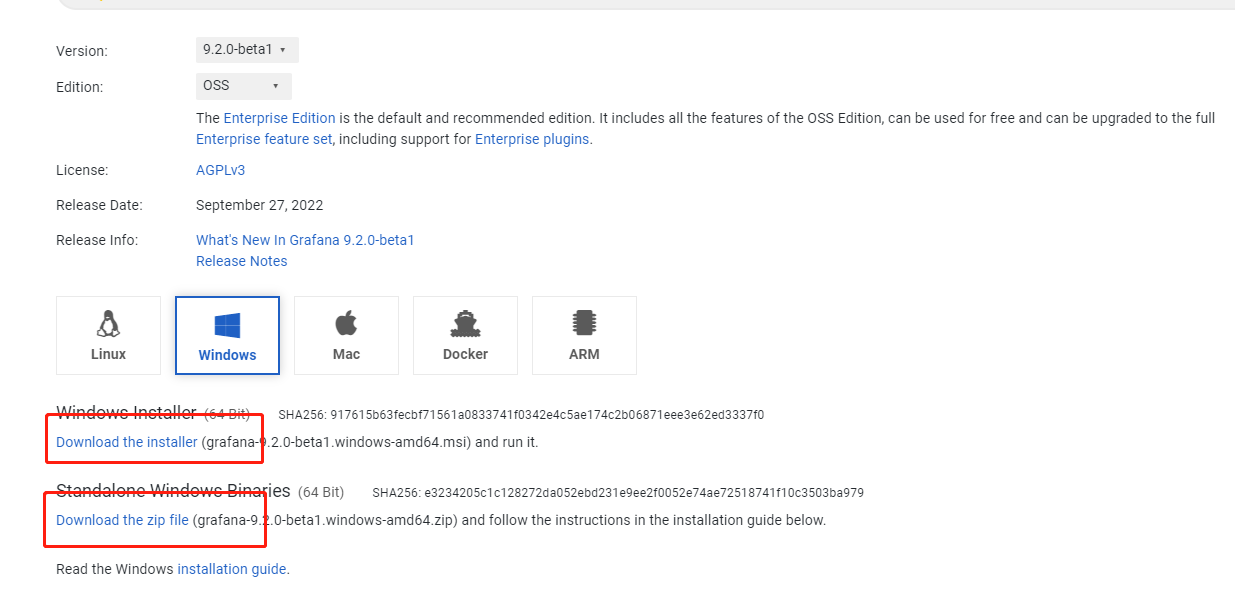Switch to the Linux platform tab label

pos(108,354)
